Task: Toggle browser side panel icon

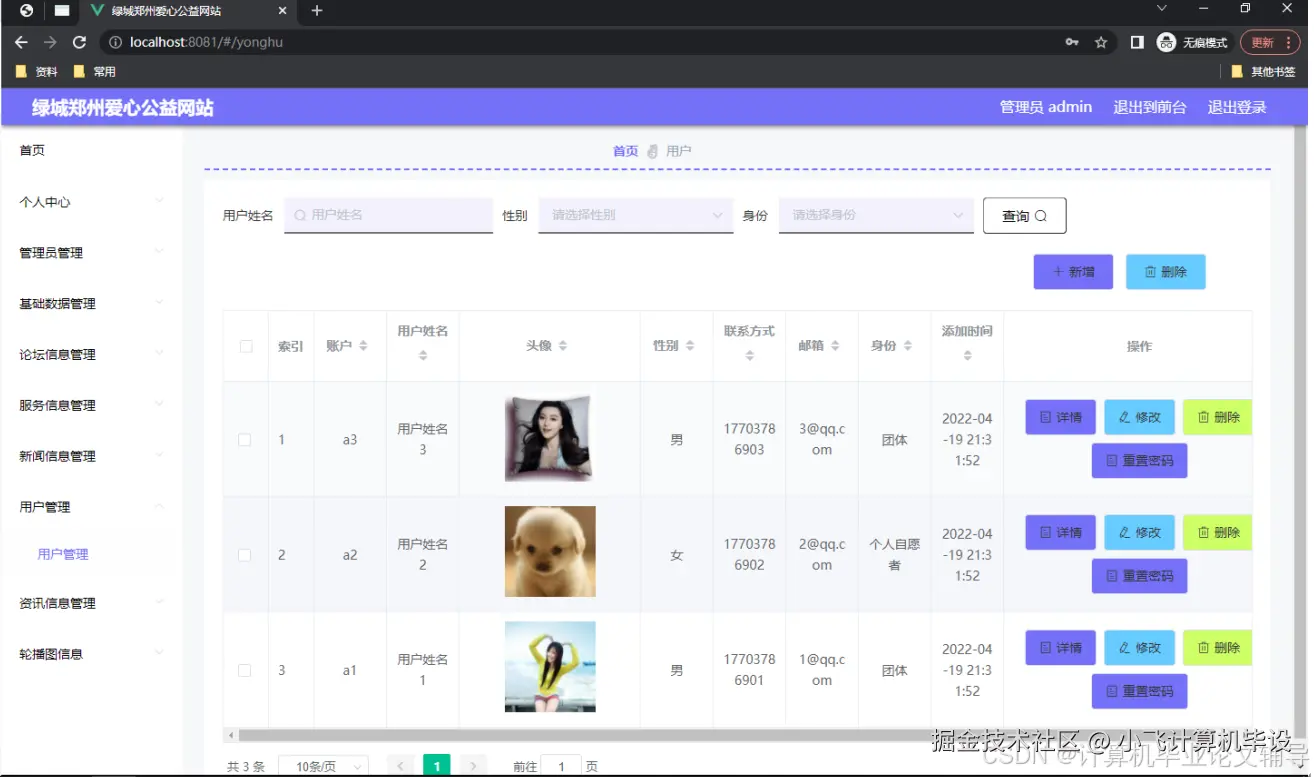Action: pyautogui.click(x=1137, y=43)
